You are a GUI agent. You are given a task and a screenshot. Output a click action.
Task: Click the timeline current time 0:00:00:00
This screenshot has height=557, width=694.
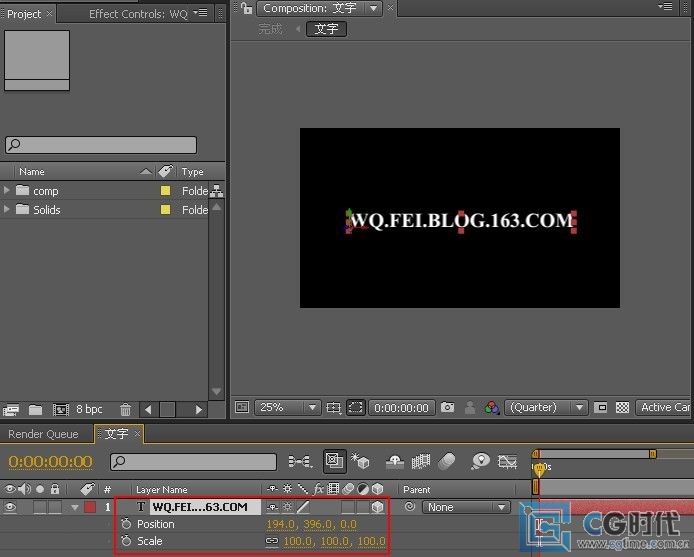(x=51, y=461)
